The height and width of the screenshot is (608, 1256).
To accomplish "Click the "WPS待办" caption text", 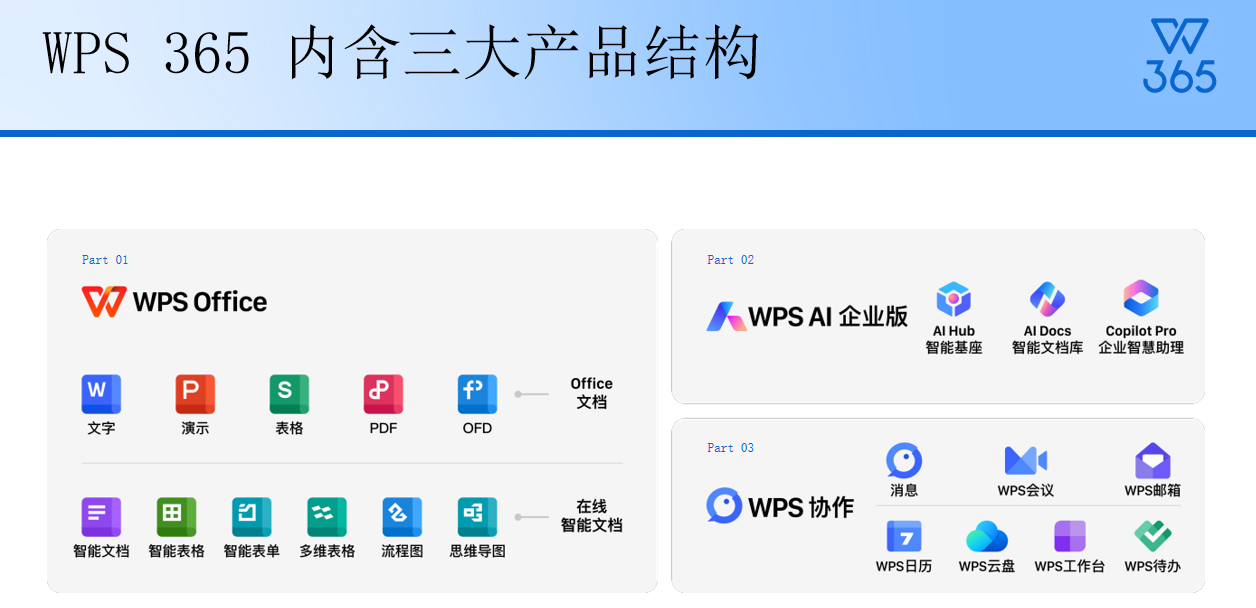I will (1153, 567).
